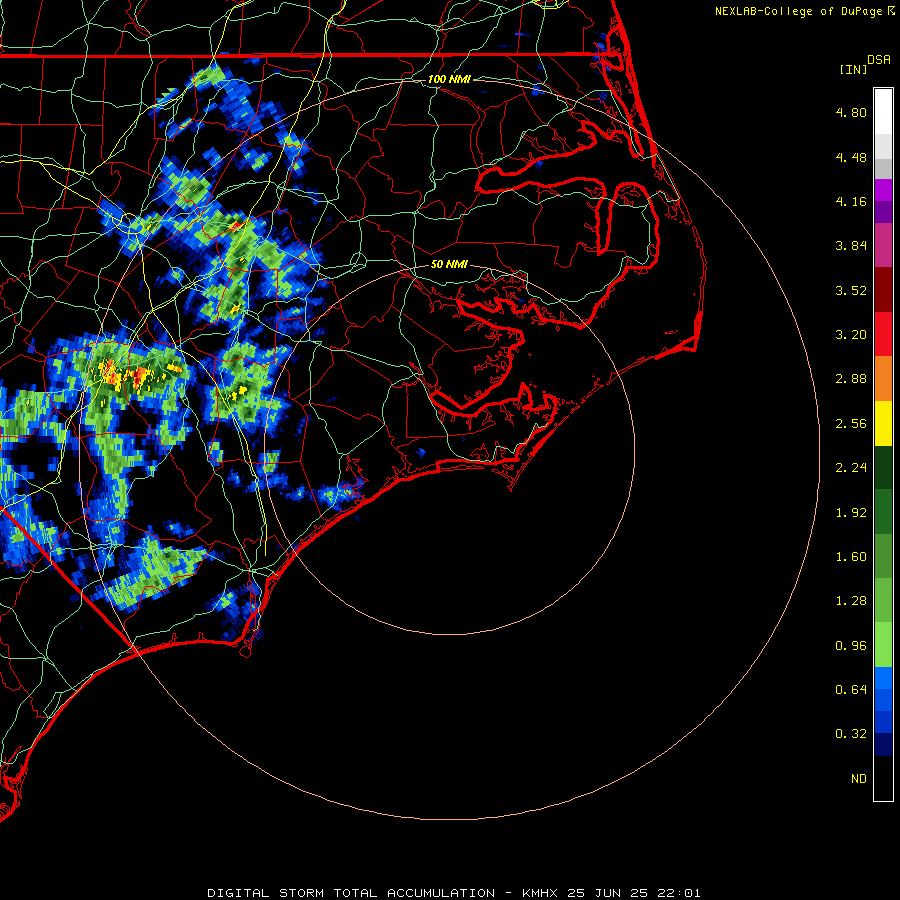
Task: Click the [IN] units label
Action: pos(853,69)
